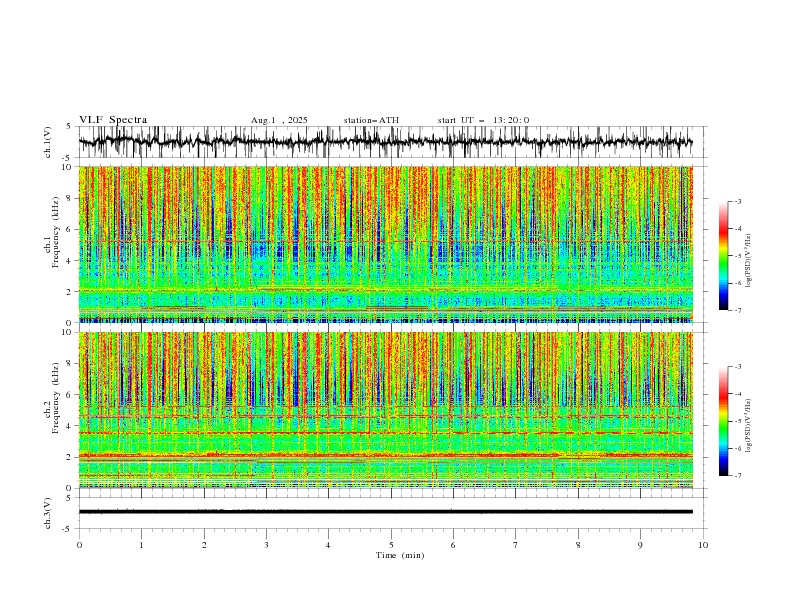Viewport: 792px width, 612px height.
Task: Click the ch.2 frequency axis "8" tick
Action: (x=69, y=364)
